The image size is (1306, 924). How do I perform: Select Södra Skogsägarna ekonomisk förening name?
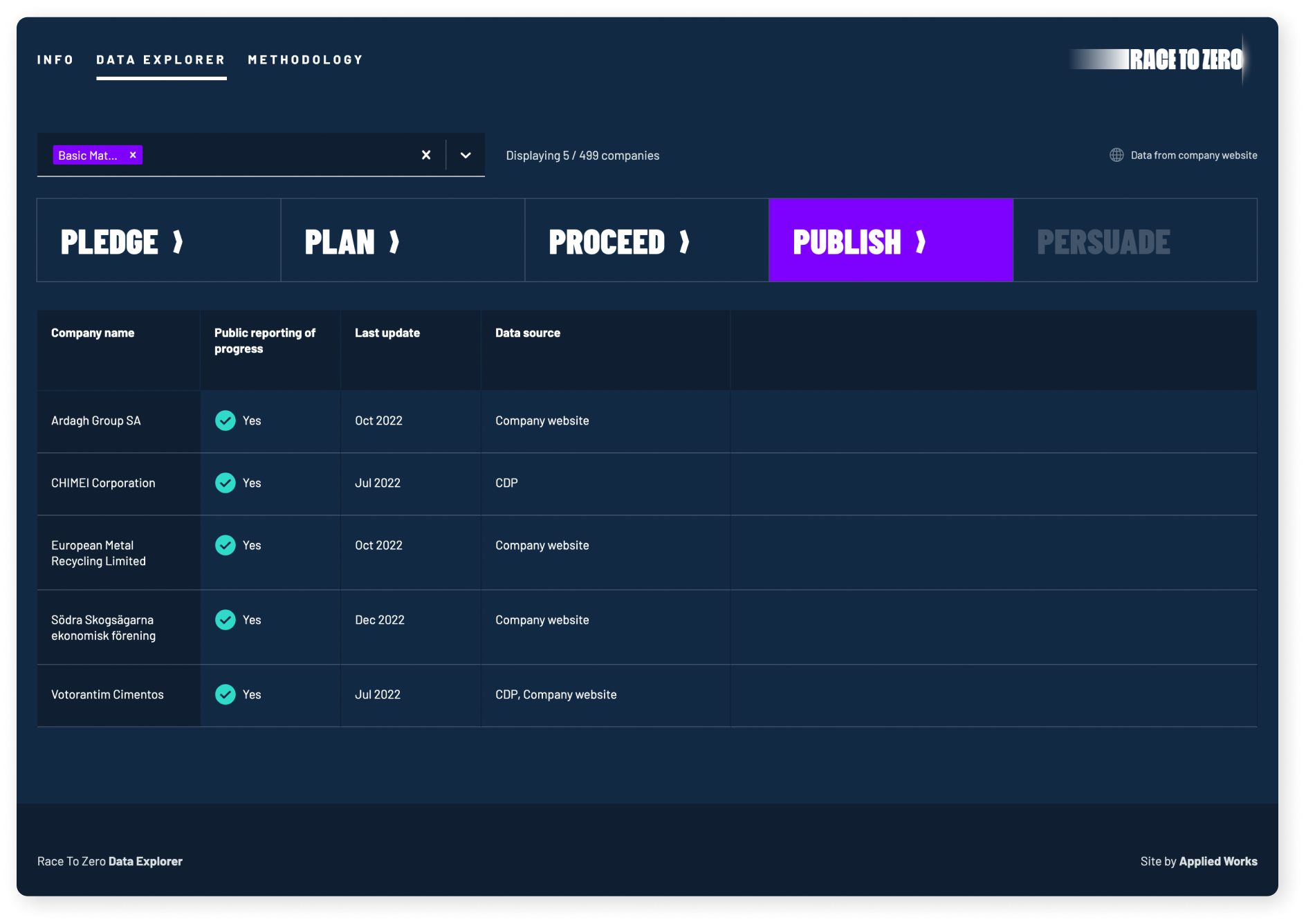click(103, 628)
